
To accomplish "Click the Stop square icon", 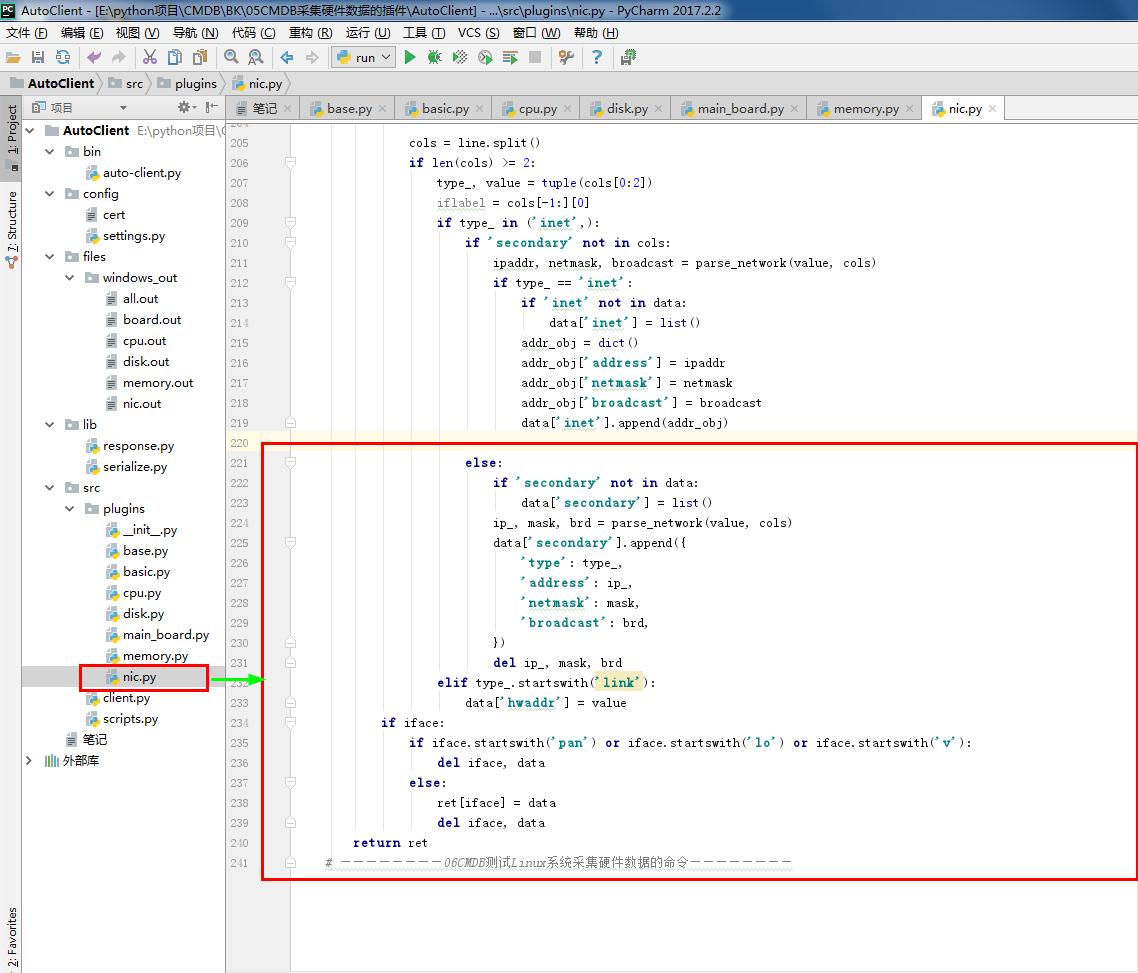I will pos(535,57).
